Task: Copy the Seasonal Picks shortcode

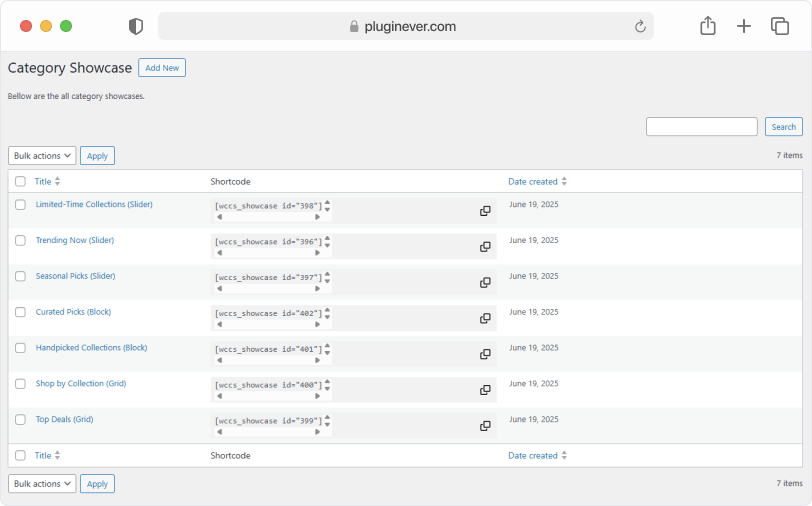Action: 485,282
